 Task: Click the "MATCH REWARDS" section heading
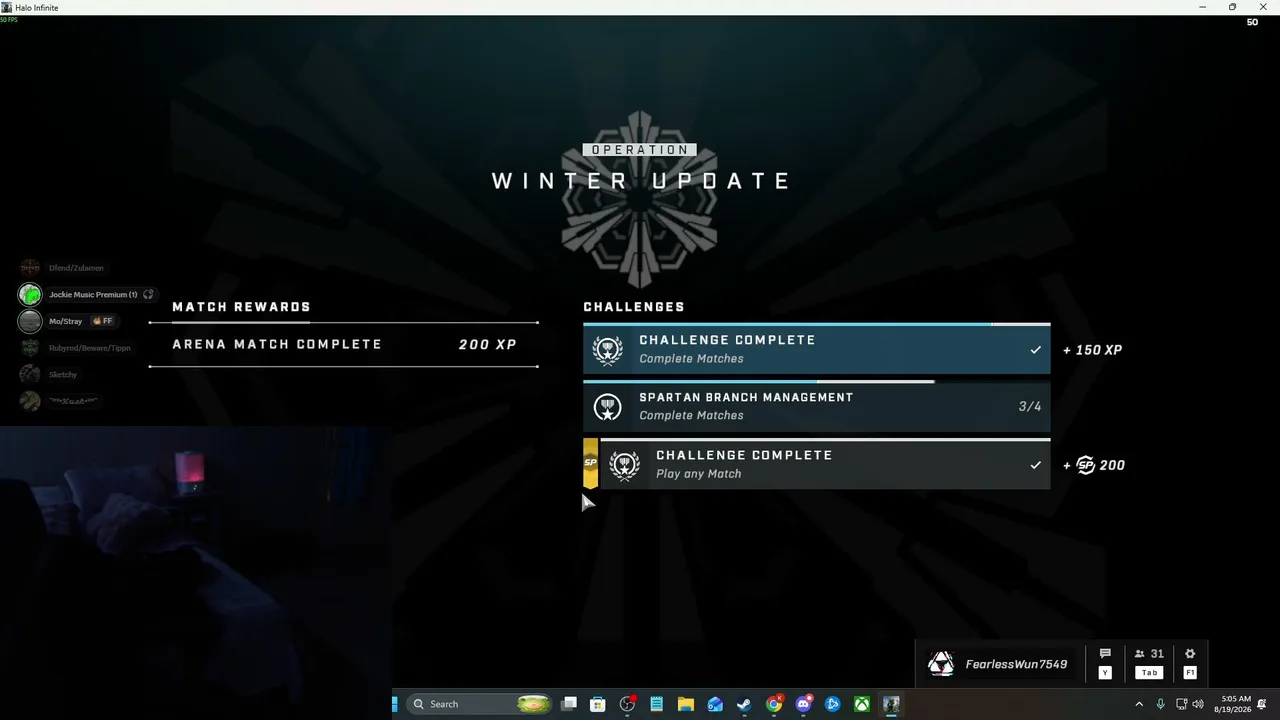(241, 307)
